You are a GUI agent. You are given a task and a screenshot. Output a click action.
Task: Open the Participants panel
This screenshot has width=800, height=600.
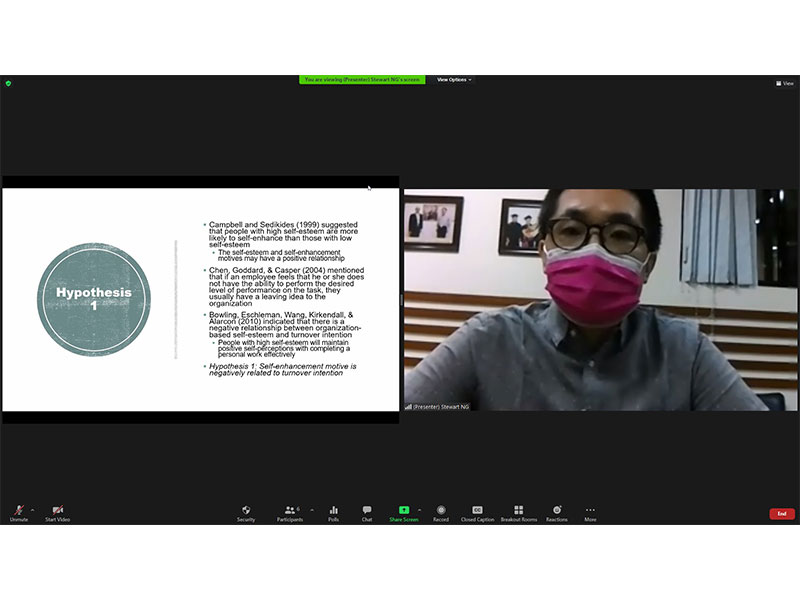[290, 512]
